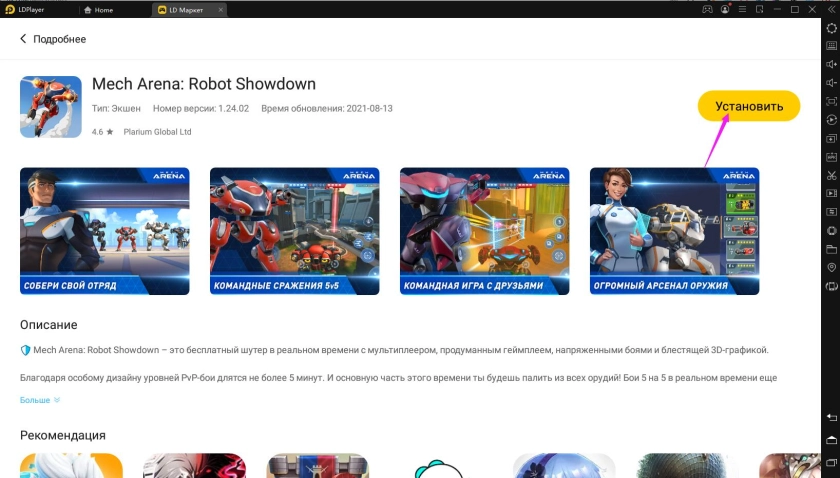Screen dimensions: 840x478
Task: Take a screenshot with scissors icon
Action: [831, 175]
